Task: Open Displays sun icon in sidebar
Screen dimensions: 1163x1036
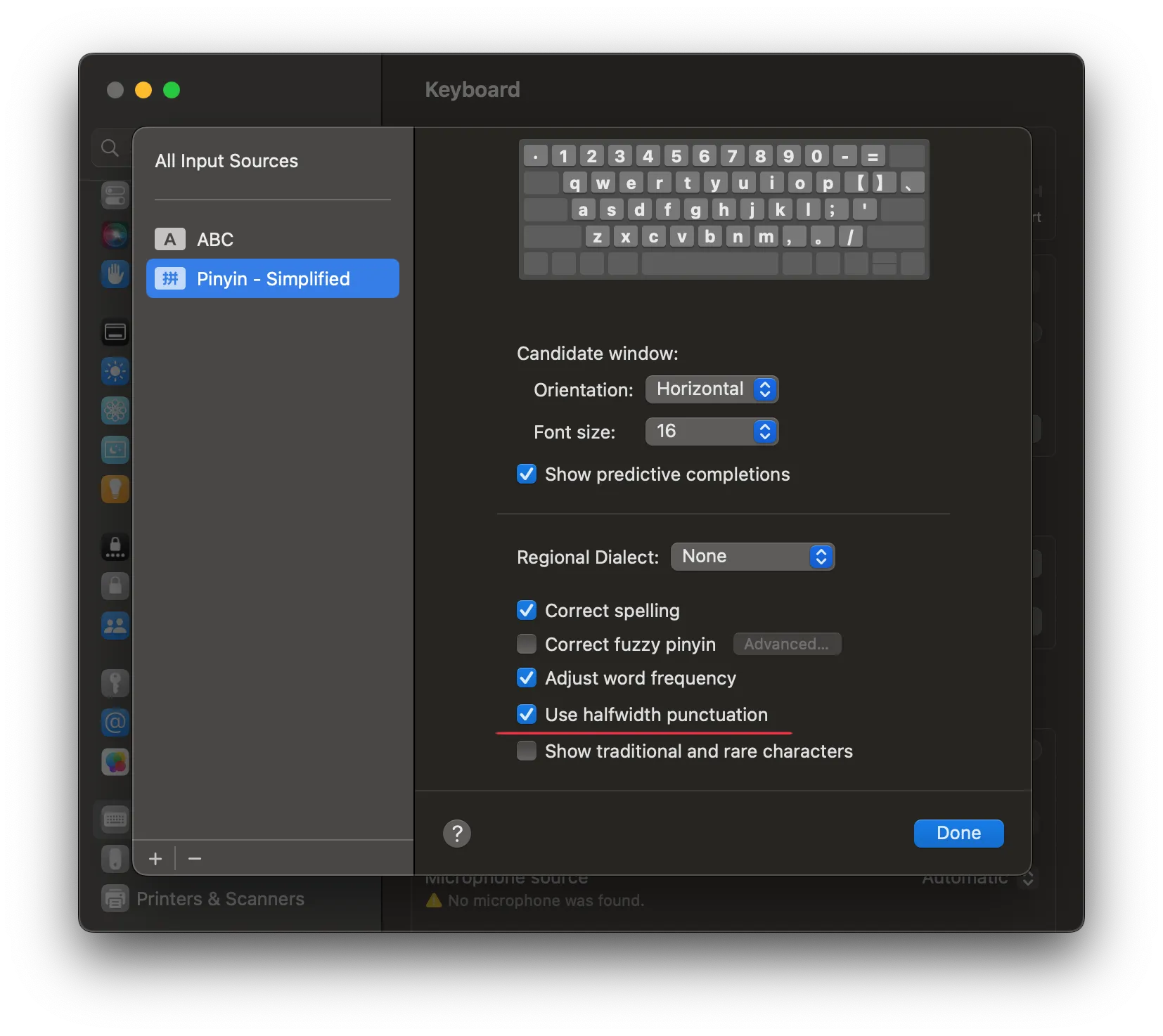Action: 115,371
